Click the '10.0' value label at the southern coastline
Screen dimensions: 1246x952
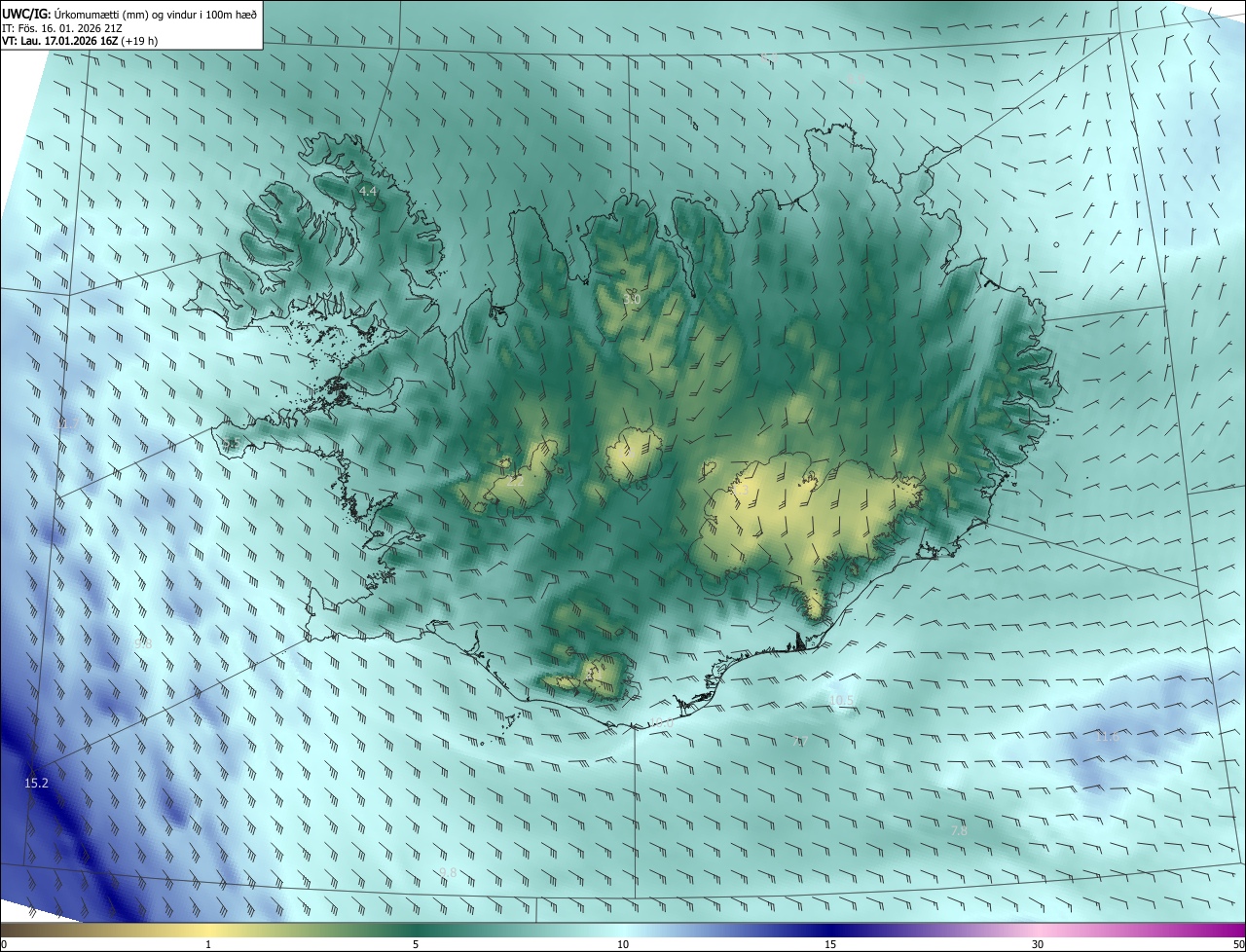[x=661, y=722]
